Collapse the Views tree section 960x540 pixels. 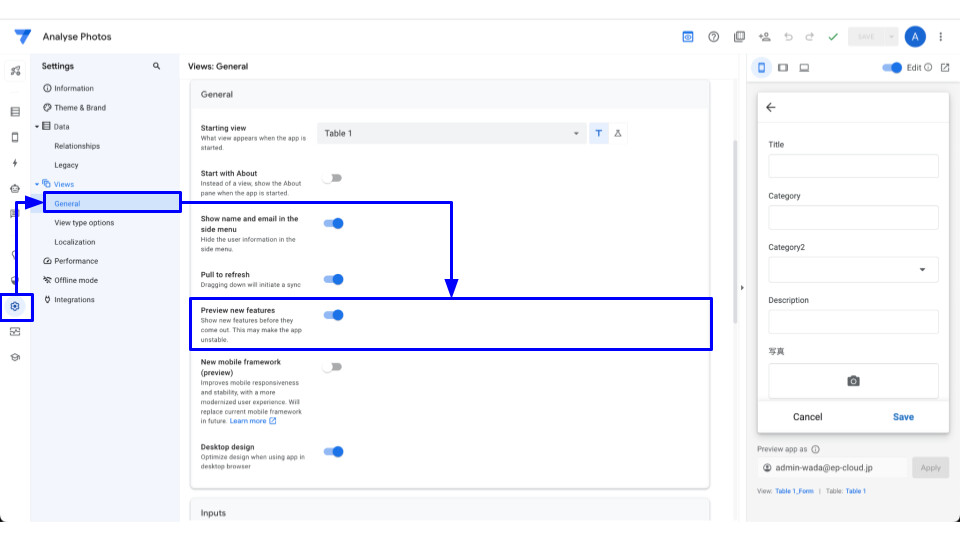click(37, 184)
